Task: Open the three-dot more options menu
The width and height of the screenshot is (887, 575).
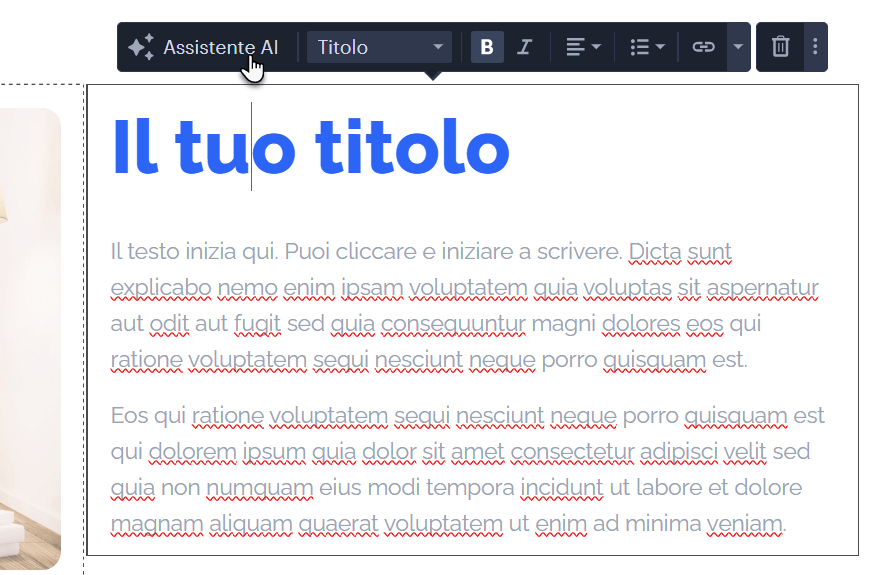Action: (815, 47)
